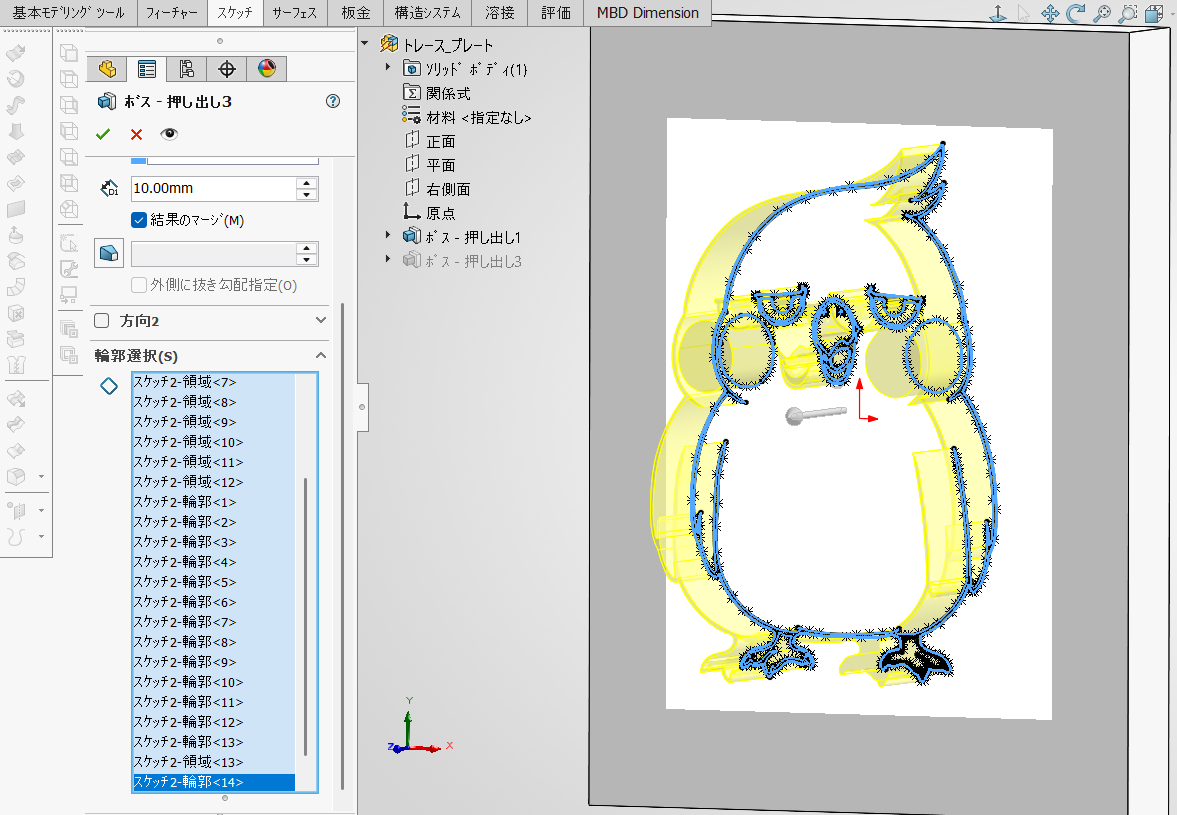
Task: Select the 原点 origin item
Action: click(429, 213)
